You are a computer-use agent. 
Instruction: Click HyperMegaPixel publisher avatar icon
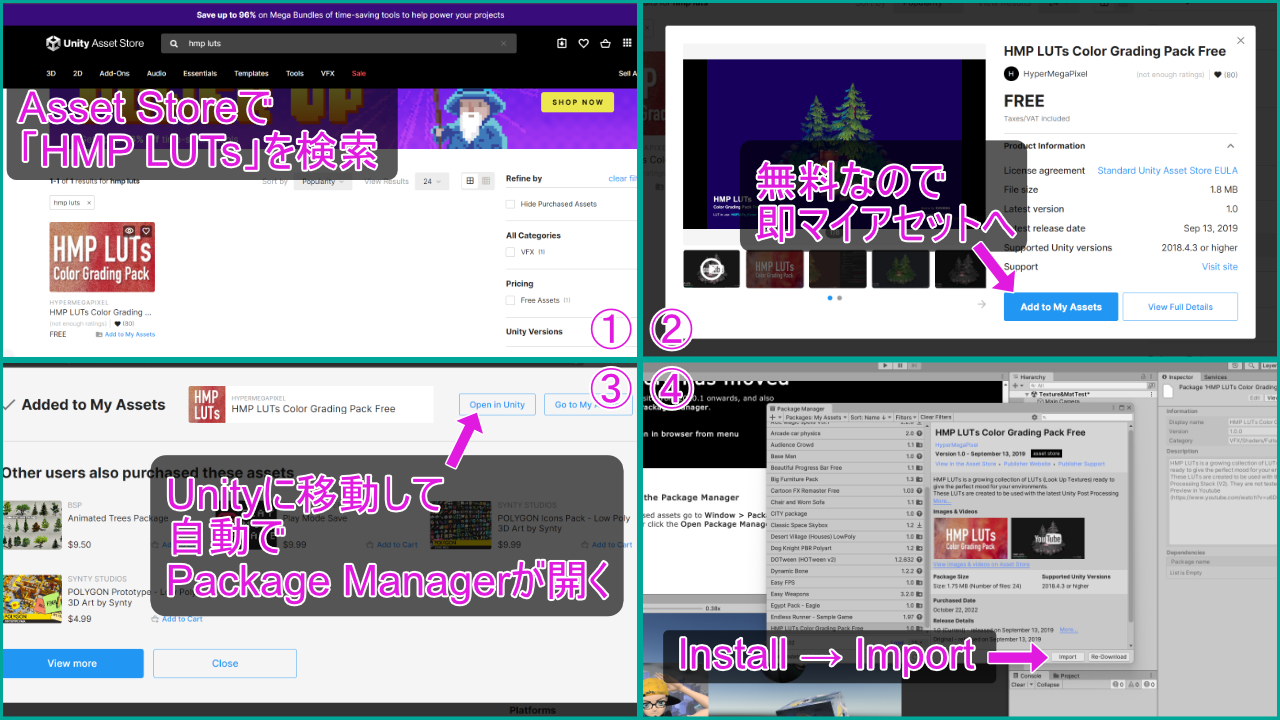point(1011,73)
